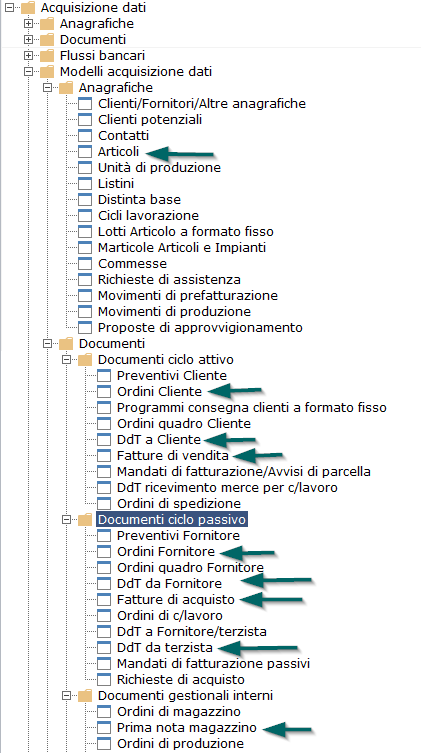Click the folder icon of Flussi bancari
421x753 pixels.
47,56
